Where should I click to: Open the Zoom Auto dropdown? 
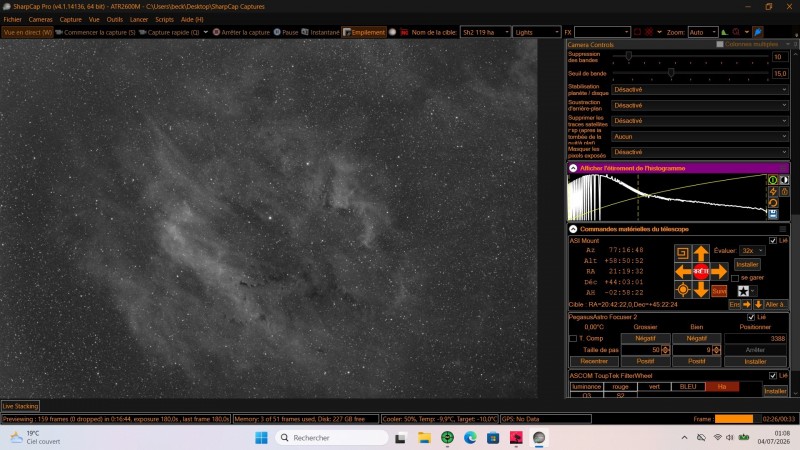(x=703, y=32)
